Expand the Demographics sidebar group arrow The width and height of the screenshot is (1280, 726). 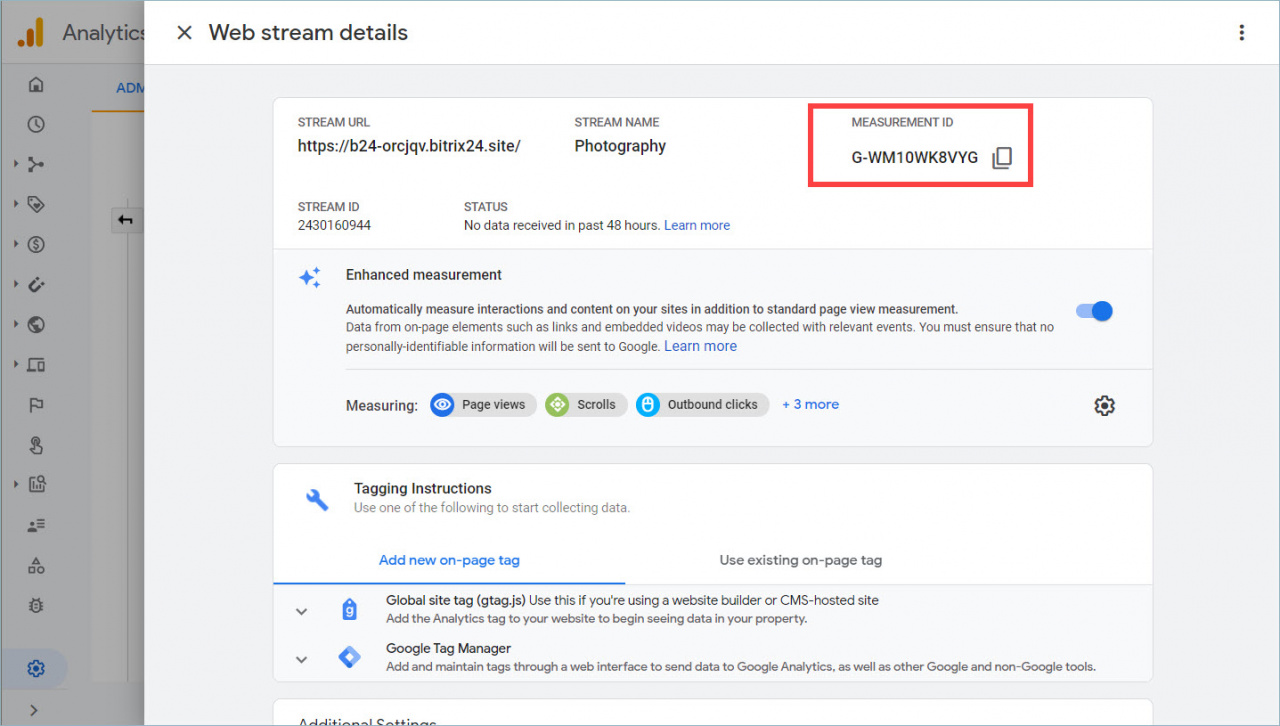pyautogui.click(x=16, y=324)
